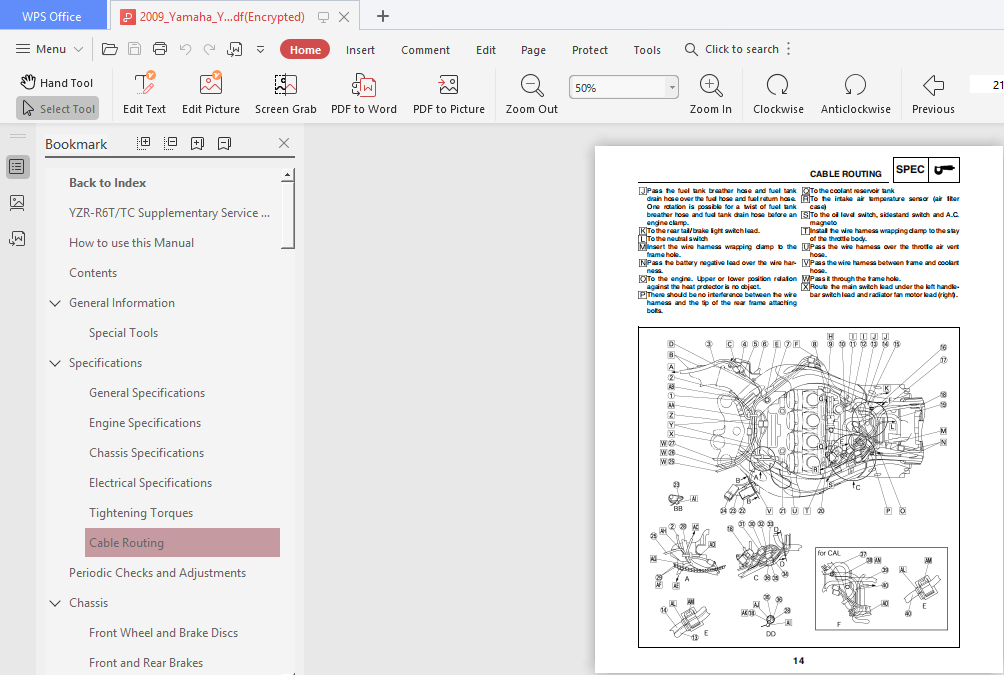Click the Redo arrow icon
This screenshot has width=1004, height=675.
click(209, 49)
